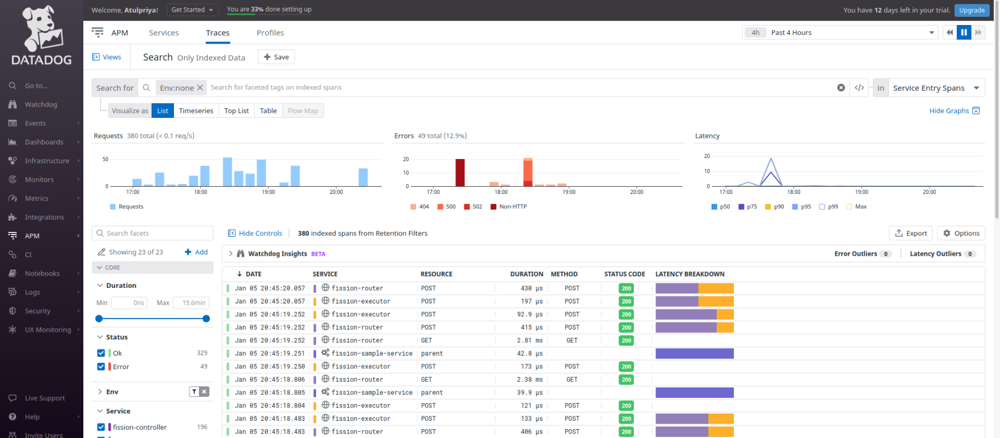Open the code view icon next to the search bar
1000x438 pixels.
[x=859, y=88]
